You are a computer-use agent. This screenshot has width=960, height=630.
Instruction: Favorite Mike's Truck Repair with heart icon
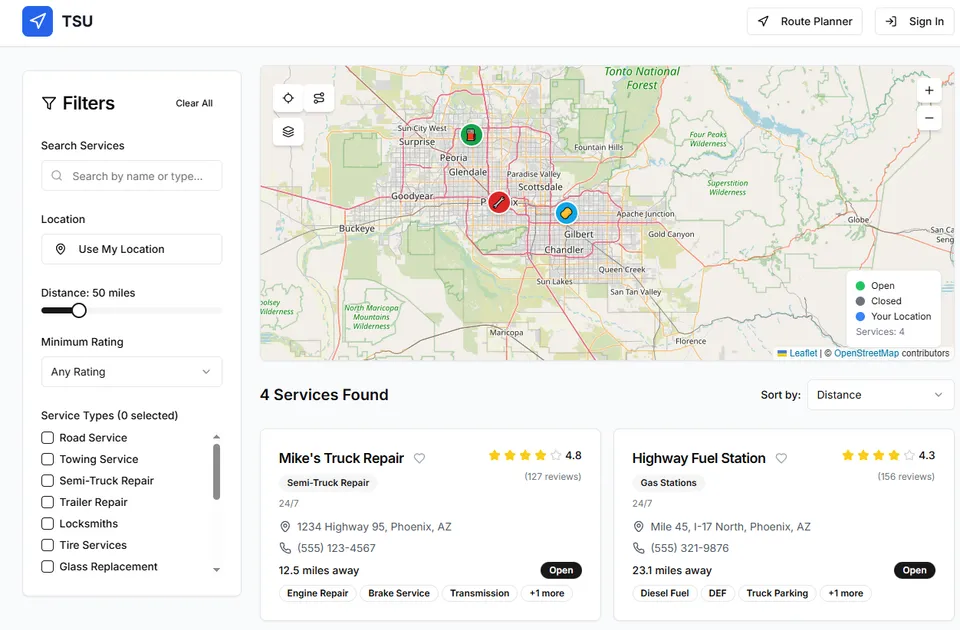coord(419,458)
